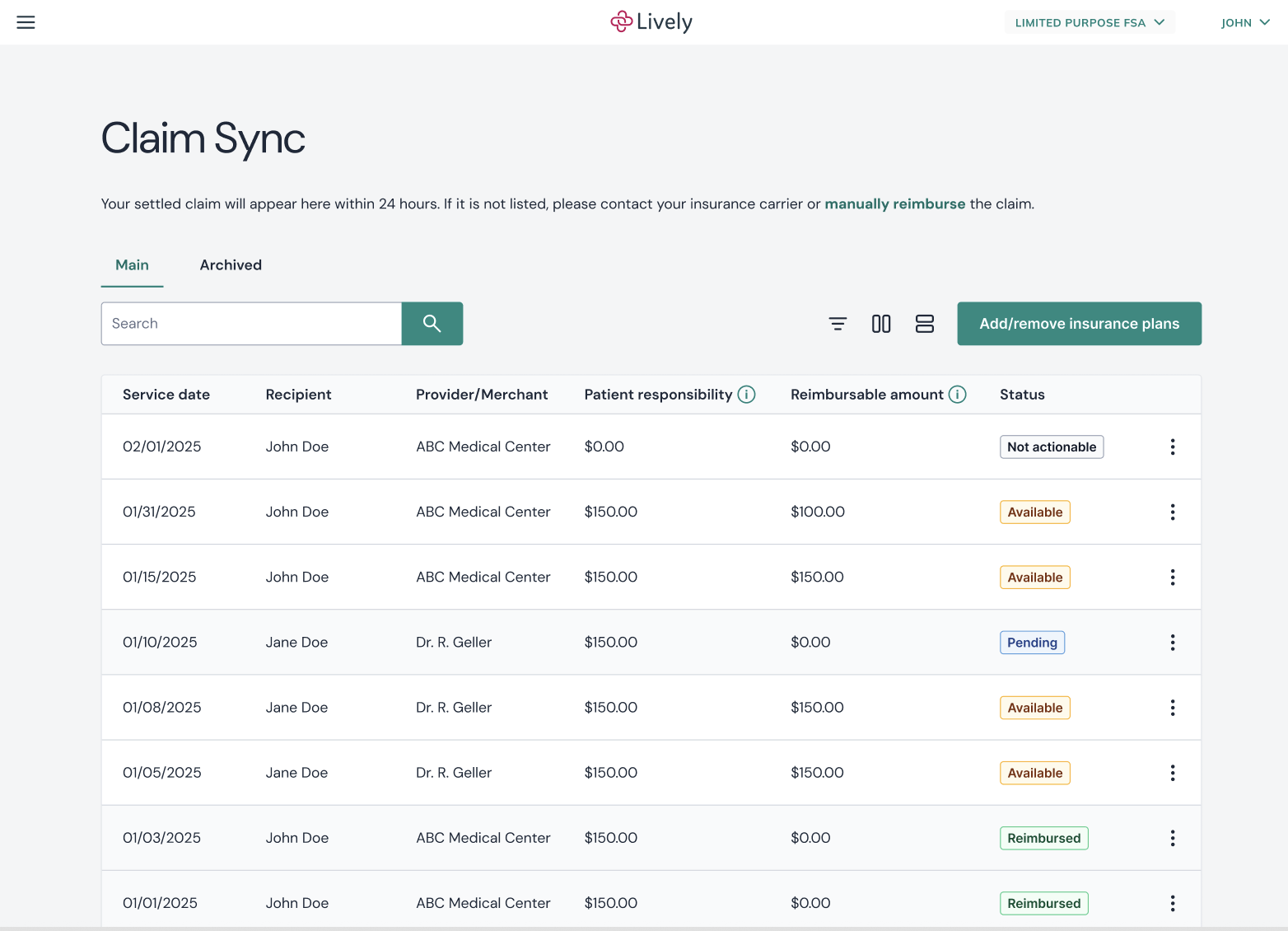Open the John user menu

click(1245, 22)
